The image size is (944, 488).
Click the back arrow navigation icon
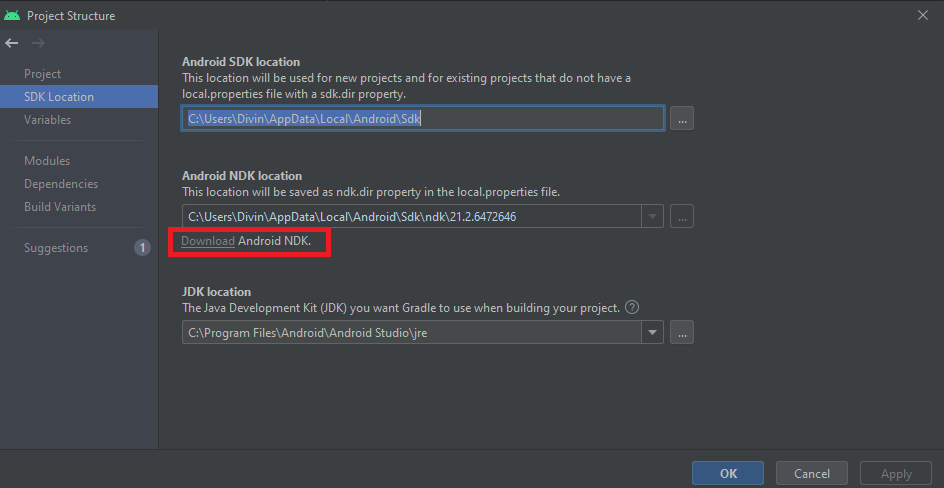(11, 43)
